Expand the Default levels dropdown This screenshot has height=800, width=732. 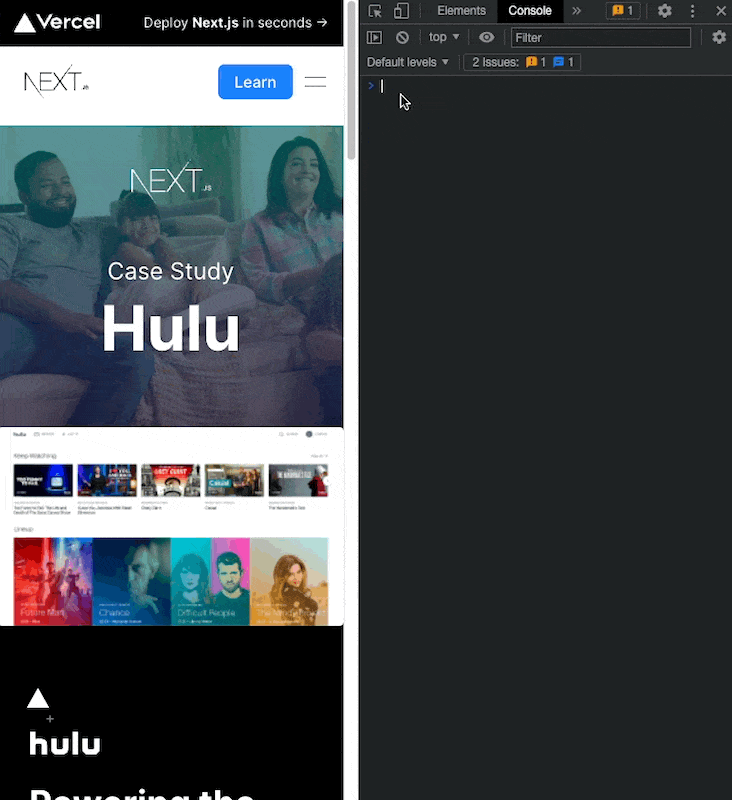pos(408,62)
